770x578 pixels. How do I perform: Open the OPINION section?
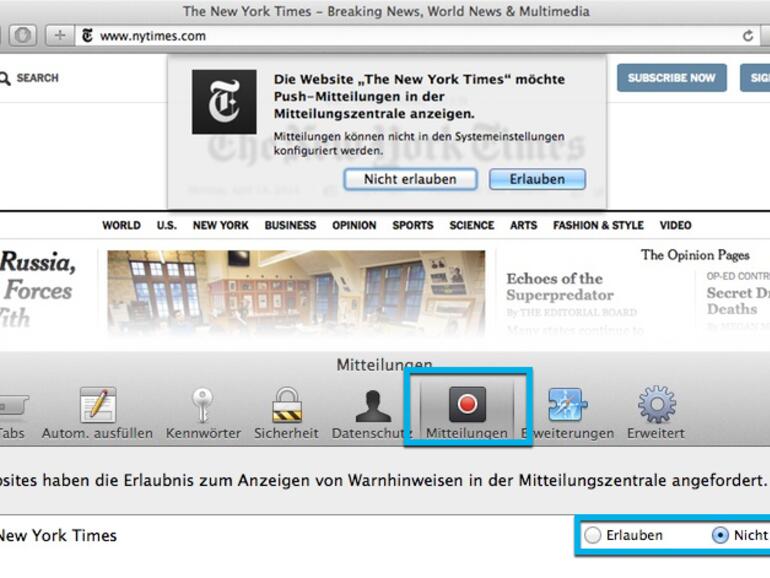(x=354, y=225)
